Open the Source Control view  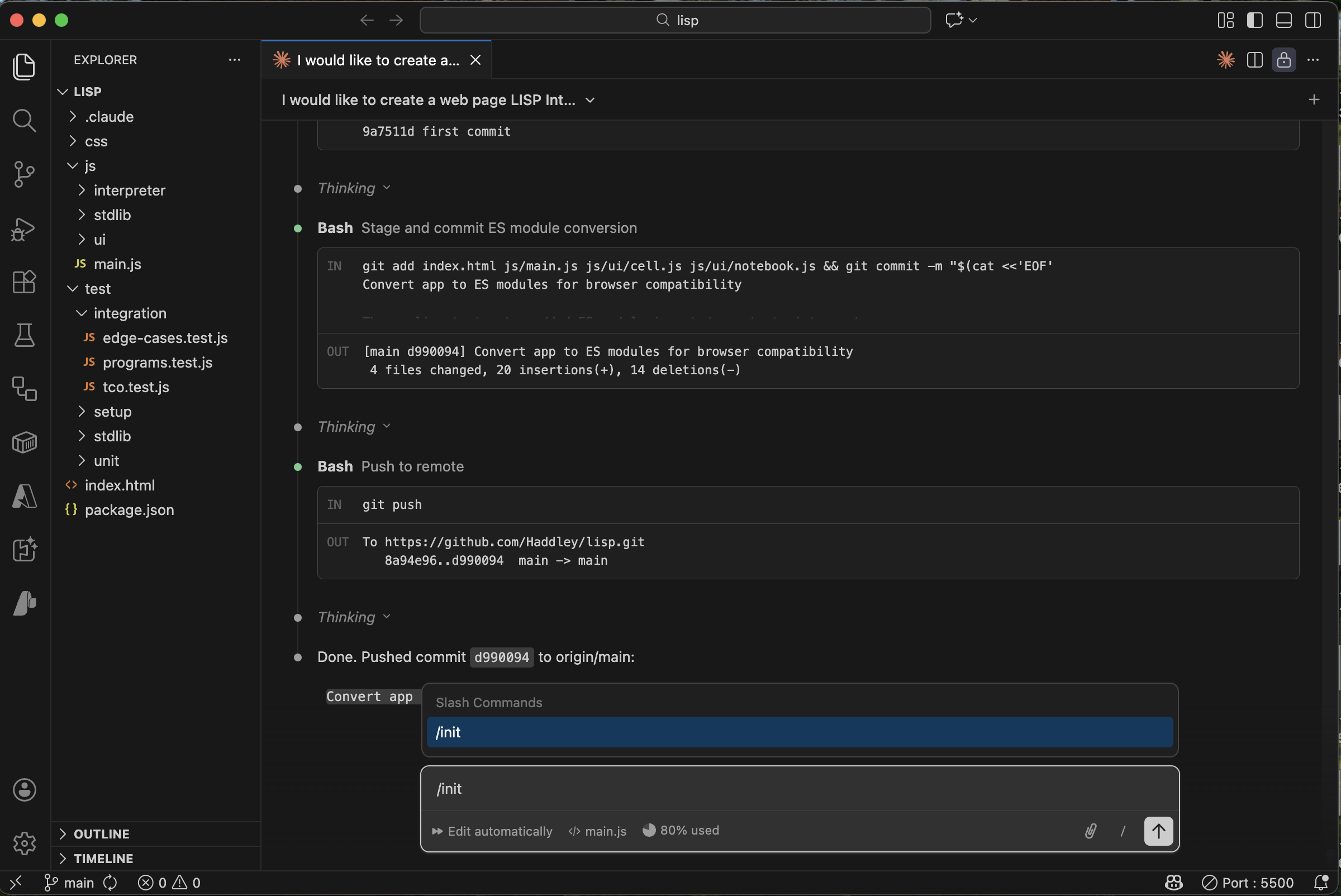point(24,174)
